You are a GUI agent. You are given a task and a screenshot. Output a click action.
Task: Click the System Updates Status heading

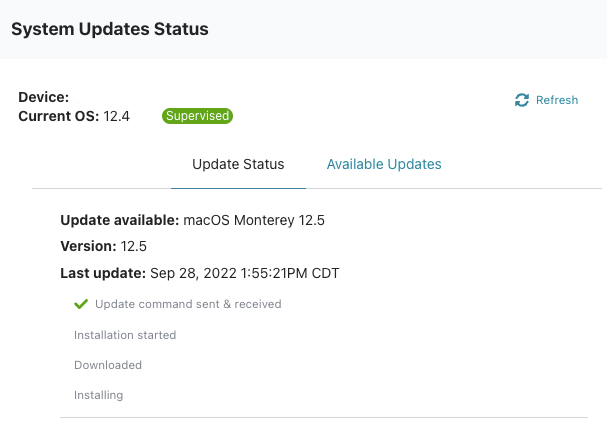(x=110, y=29)
